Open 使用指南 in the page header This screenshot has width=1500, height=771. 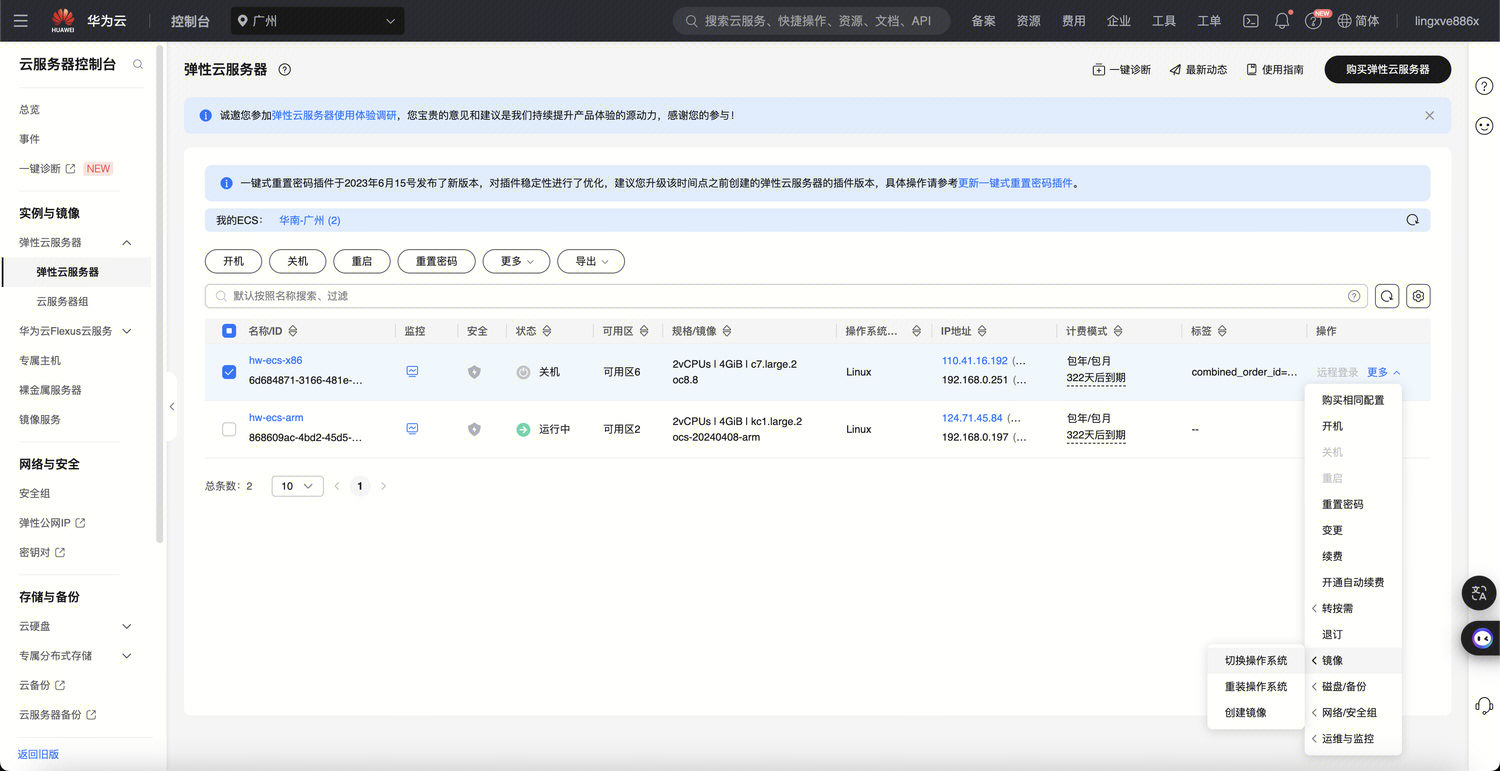click(x=1275, y=70)
